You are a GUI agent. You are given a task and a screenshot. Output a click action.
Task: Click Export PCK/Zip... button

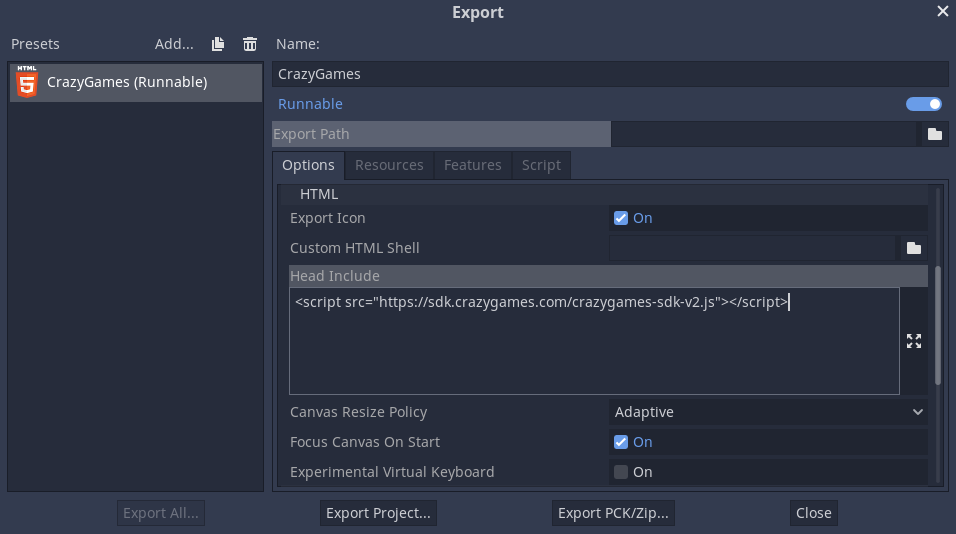click(x=613, y=513)
